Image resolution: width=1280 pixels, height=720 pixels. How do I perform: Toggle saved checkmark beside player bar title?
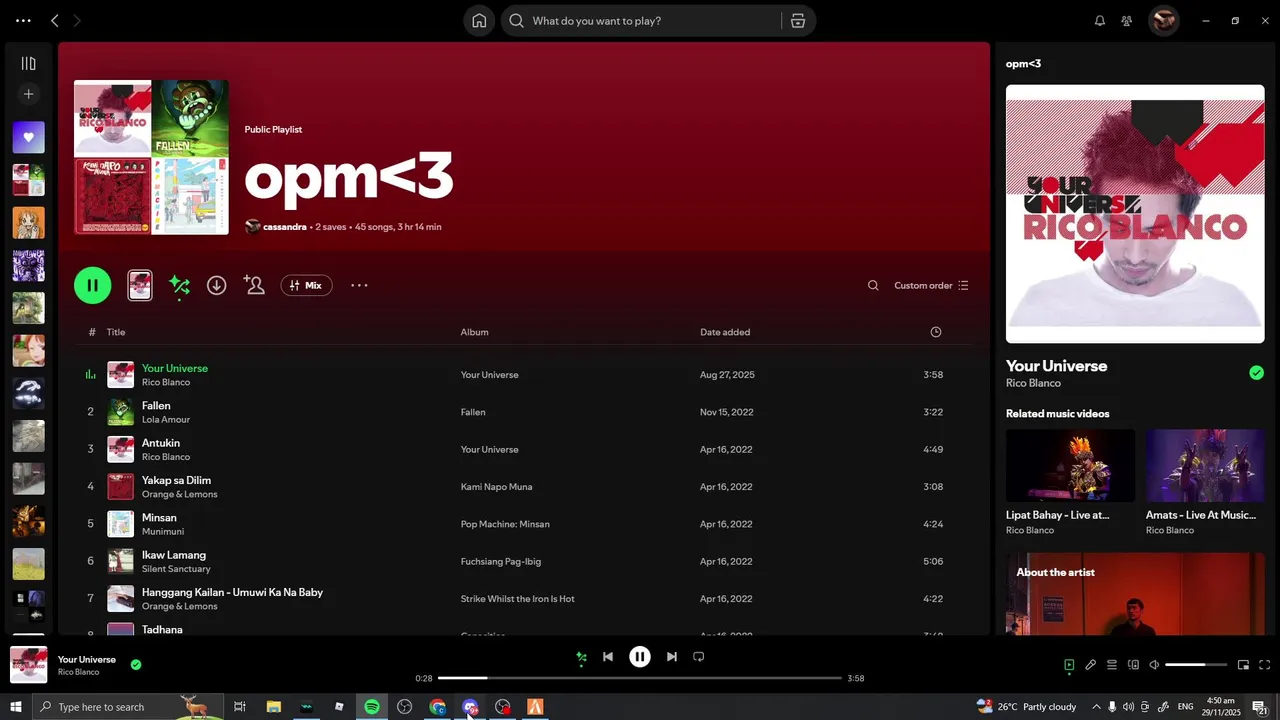[136, 664]
